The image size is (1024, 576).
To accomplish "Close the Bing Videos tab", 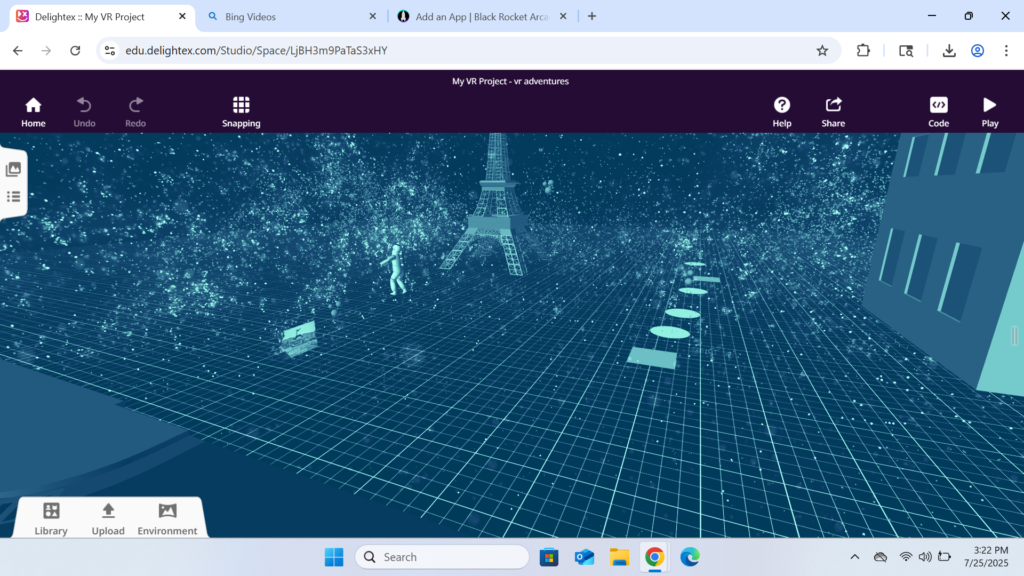I will (x=372, y=16).
